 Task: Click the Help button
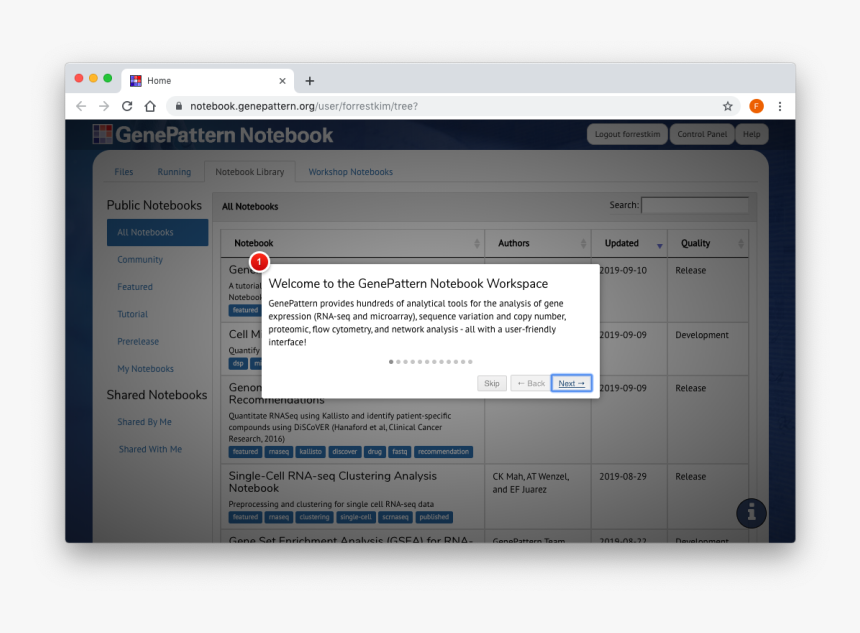(751, 134)
